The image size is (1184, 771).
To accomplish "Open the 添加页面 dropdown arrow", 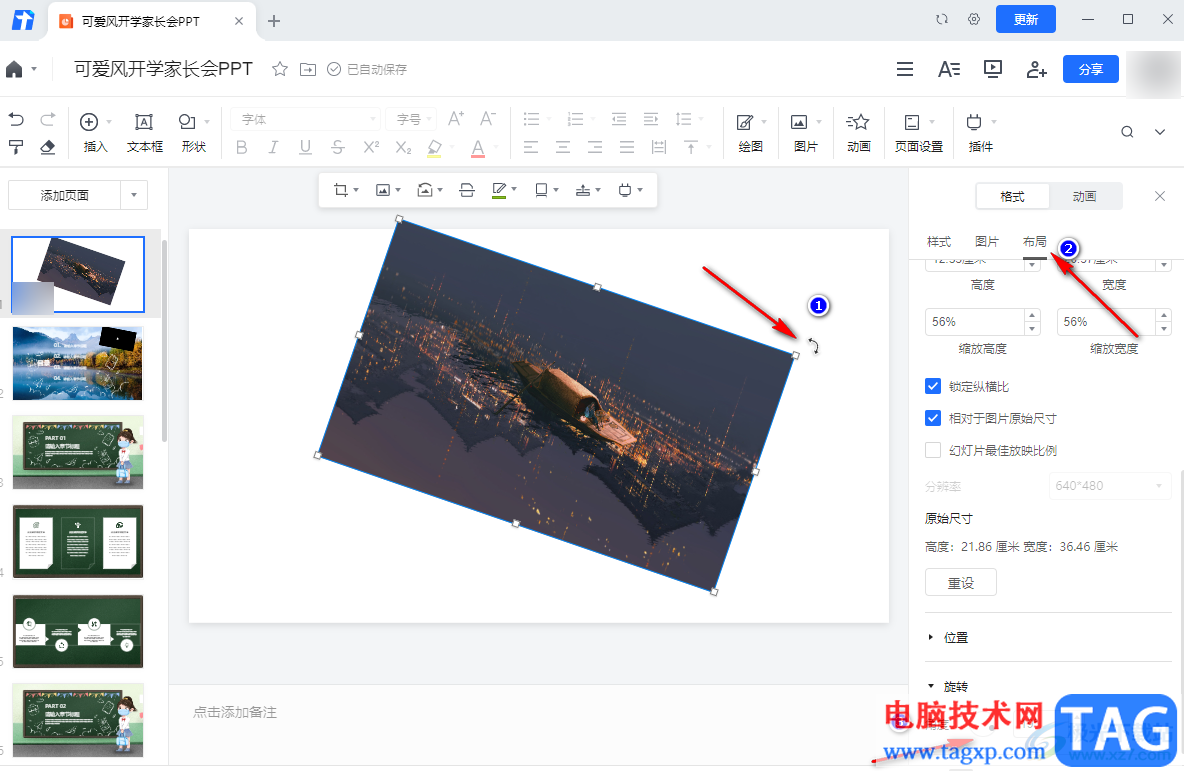I will [x=134, y=195].
